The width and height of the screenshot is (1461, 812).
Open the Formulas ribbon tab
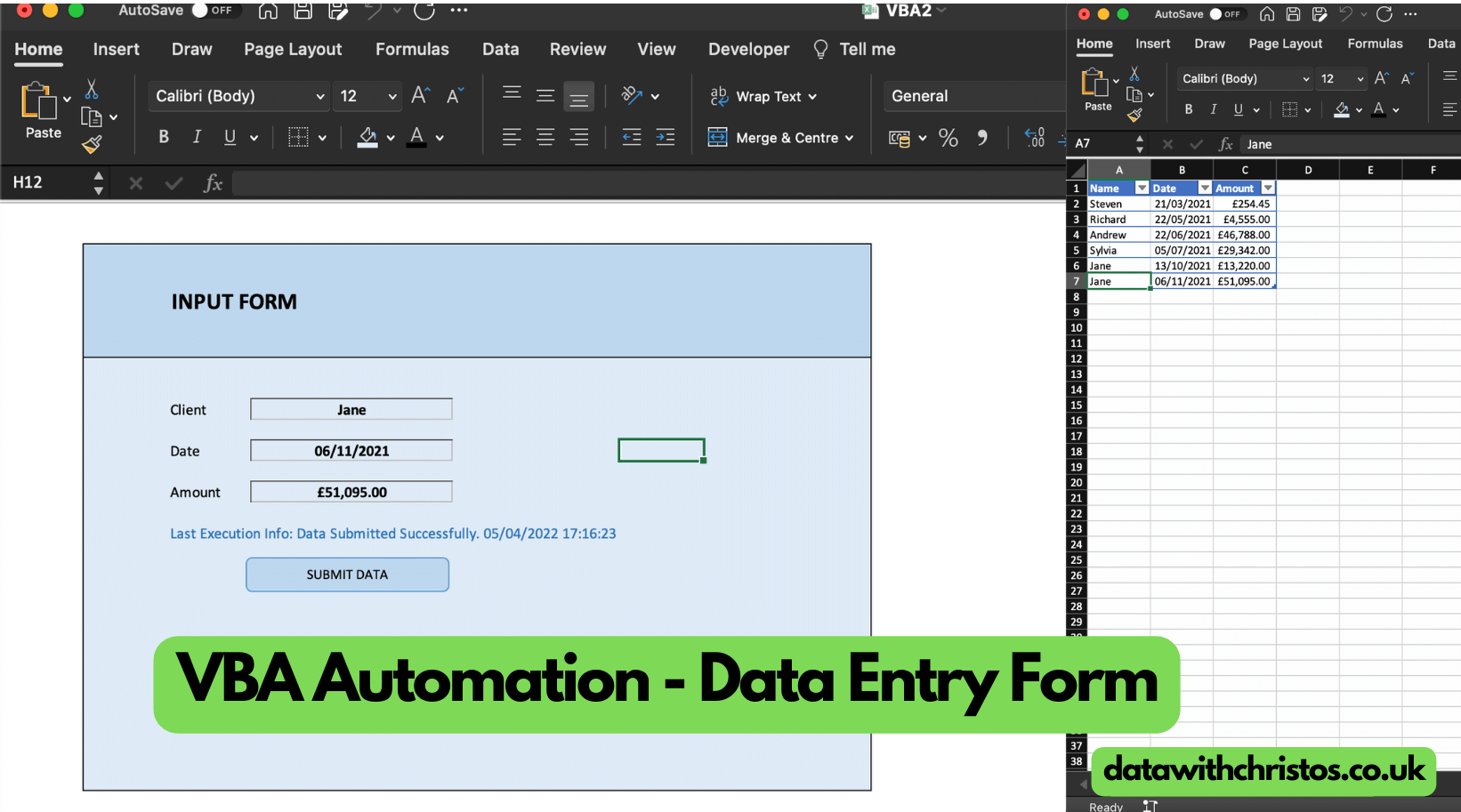coord(412,49)
